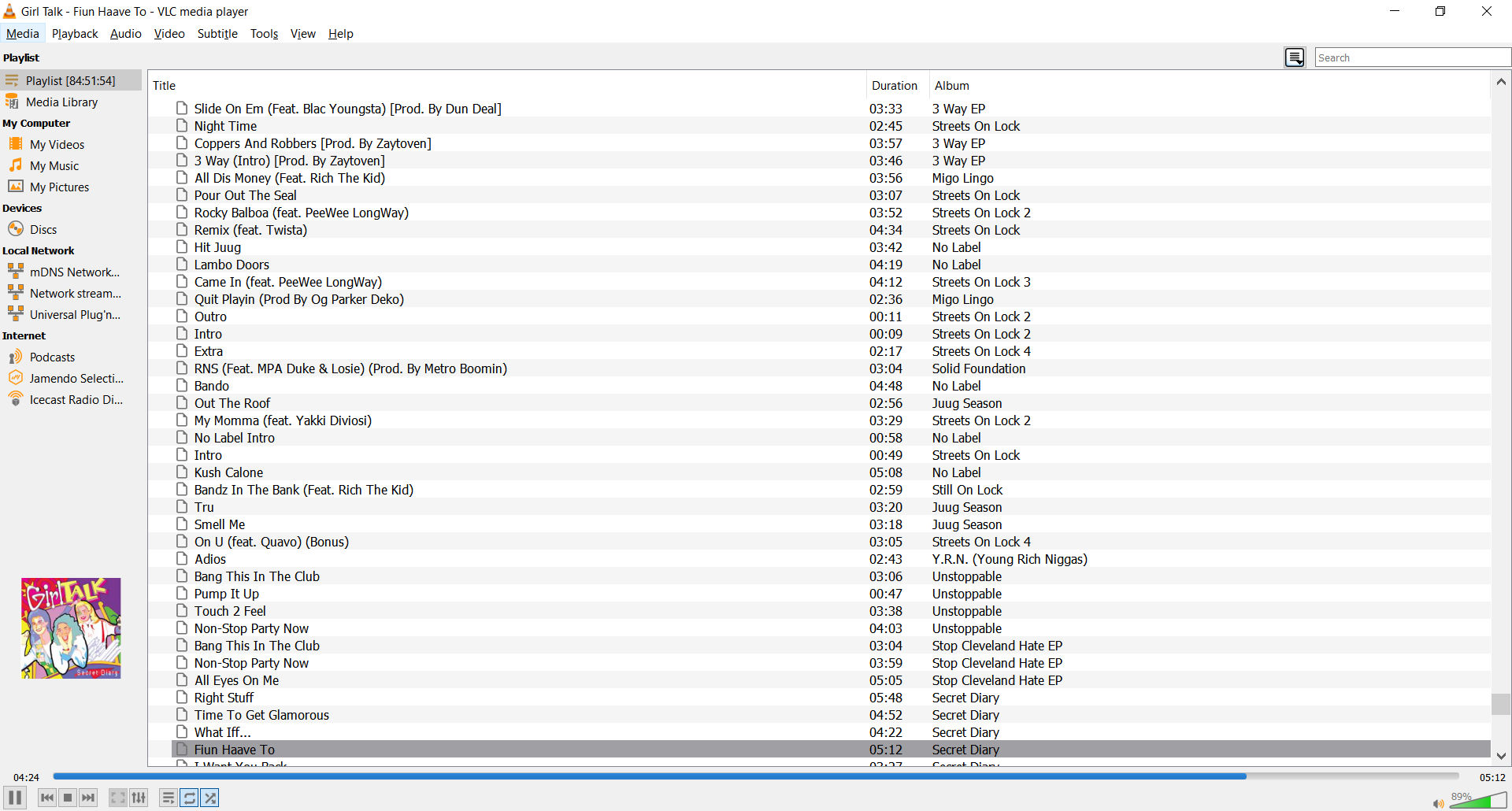Select Playlist in the sidebar
Image resolution: width=1512 pixels, height=811 pixels.
coord(71,80)
